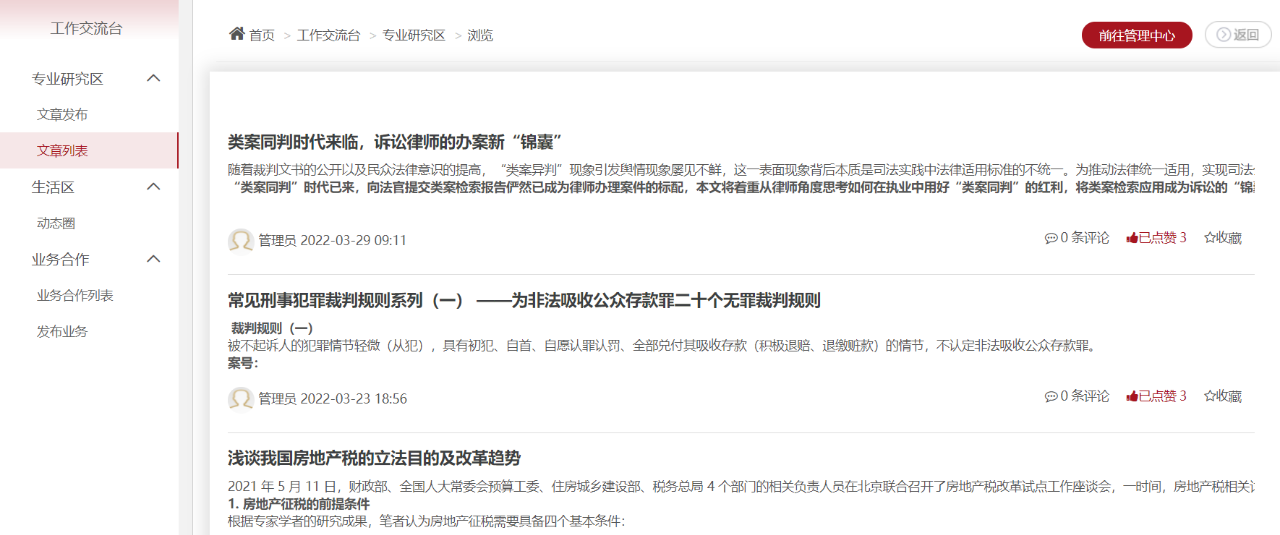Click 工作交流台 sidebar header
Image resolution: width=1280 pixels, height=535 pixels.
pos(87,28)
